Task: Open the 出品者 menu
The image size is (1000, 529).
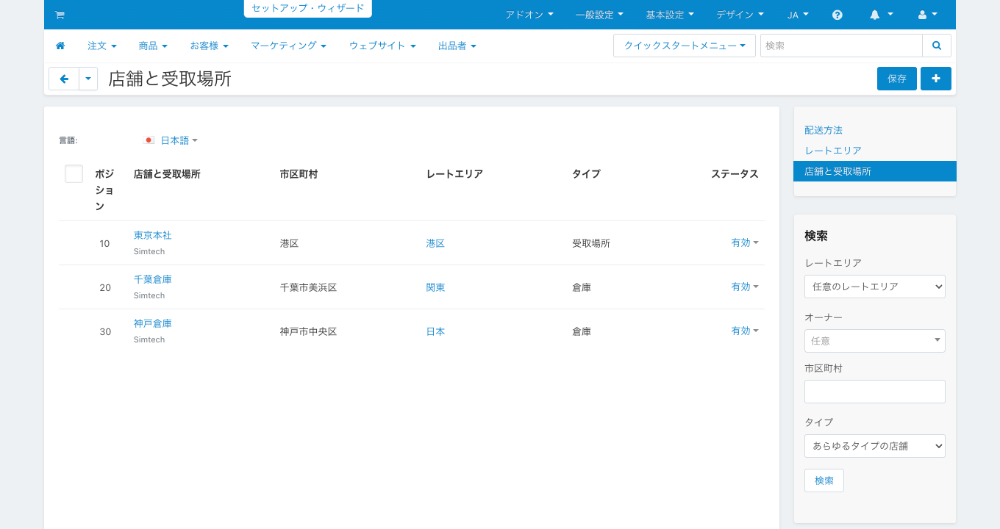Action: pos(457,45)
